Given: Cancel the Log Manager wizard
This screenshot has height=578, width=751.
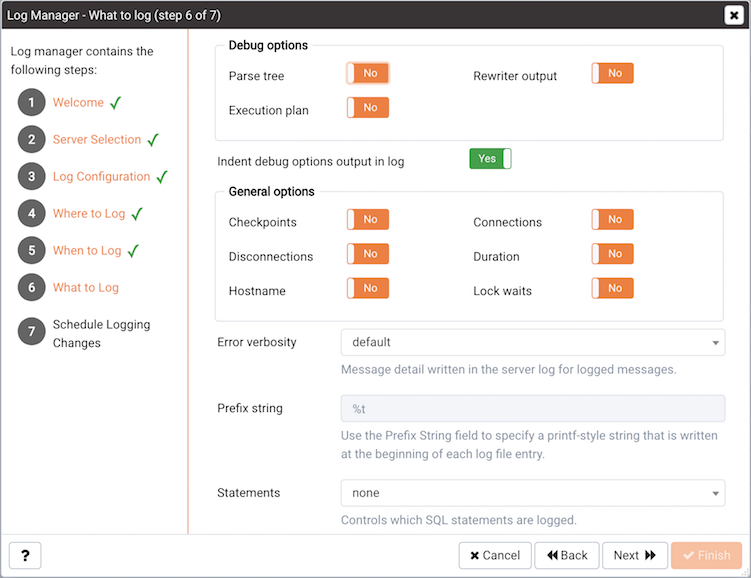Looking at the screenshot, I should [x=495, y=555].
